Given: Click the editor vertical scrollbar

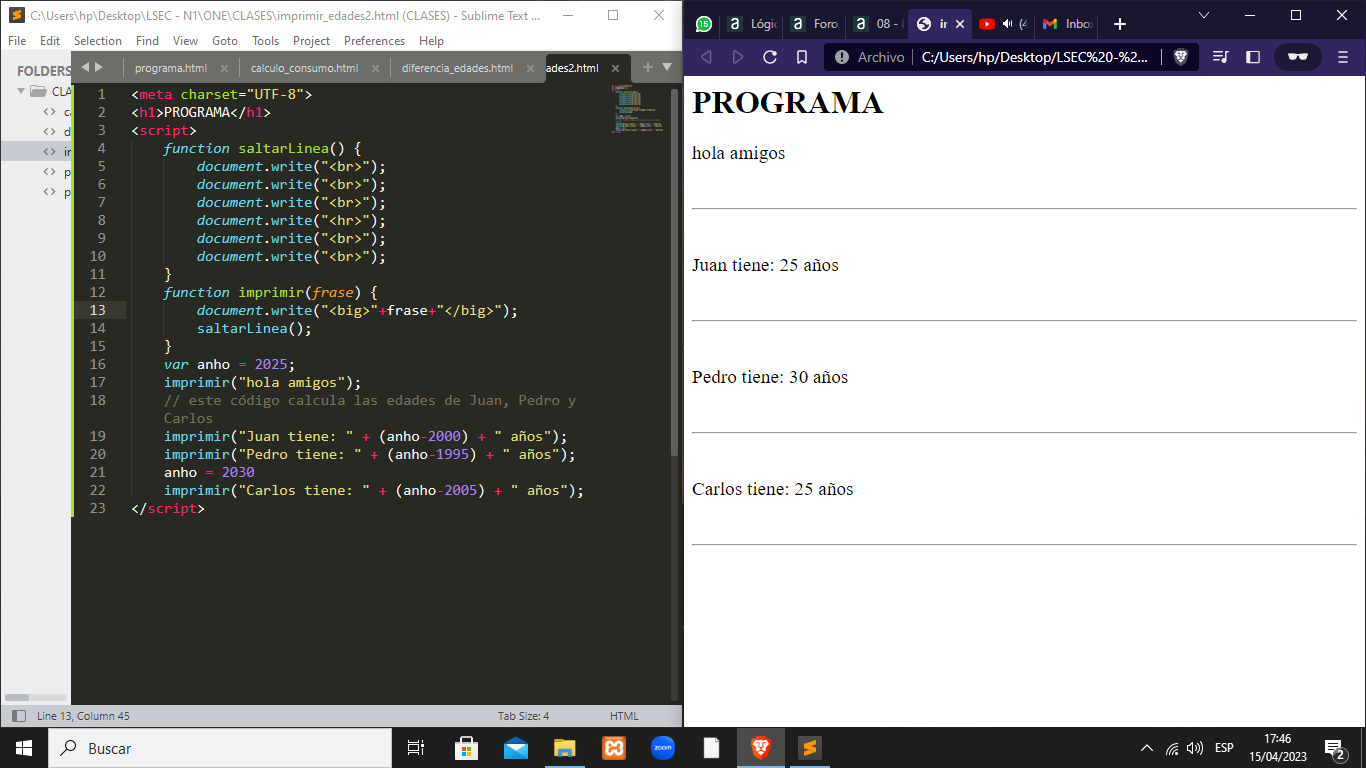Looking at the screenshot, I should coord(675,272).
